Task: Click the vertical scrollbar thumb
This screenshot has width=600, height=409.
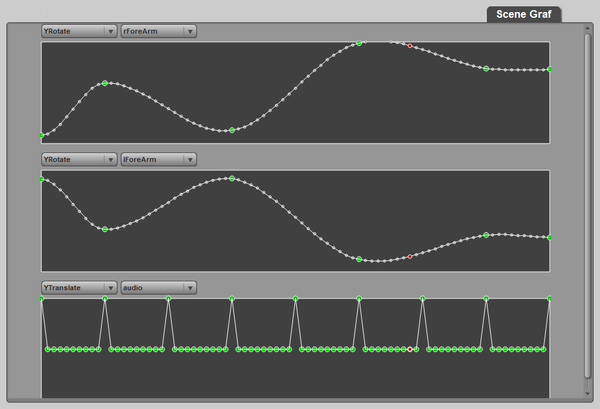Action: (x=587, y=206)
